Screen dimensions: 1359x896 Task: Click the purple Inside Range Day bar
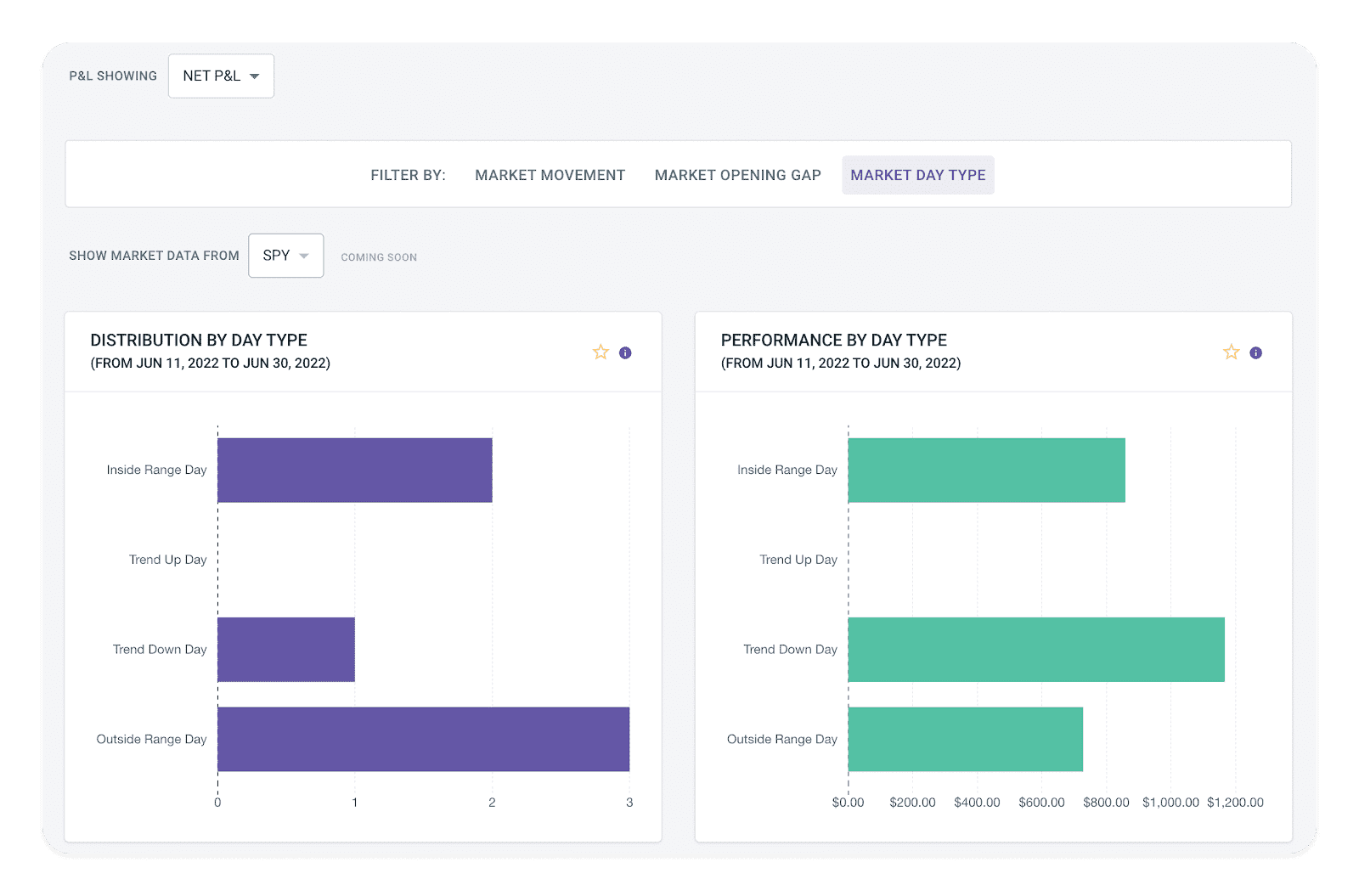354,470
